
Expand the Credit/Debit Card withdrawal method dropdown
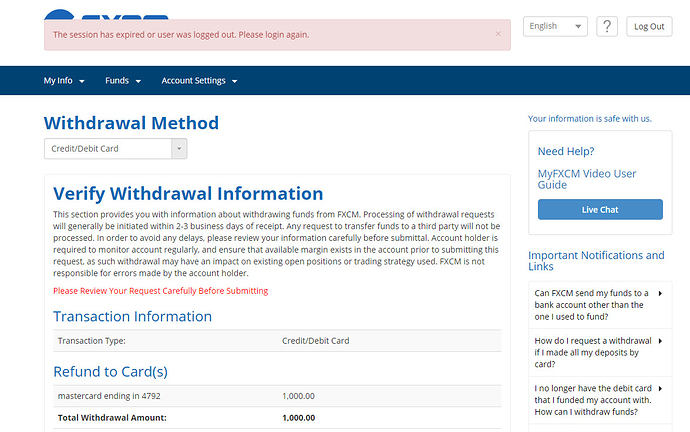(x=115, y=149)
